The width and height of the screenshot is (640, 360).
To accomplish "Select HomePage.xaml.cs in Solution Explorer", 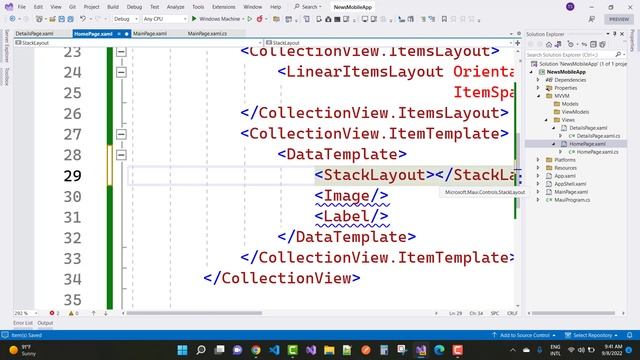I will 598,152.
